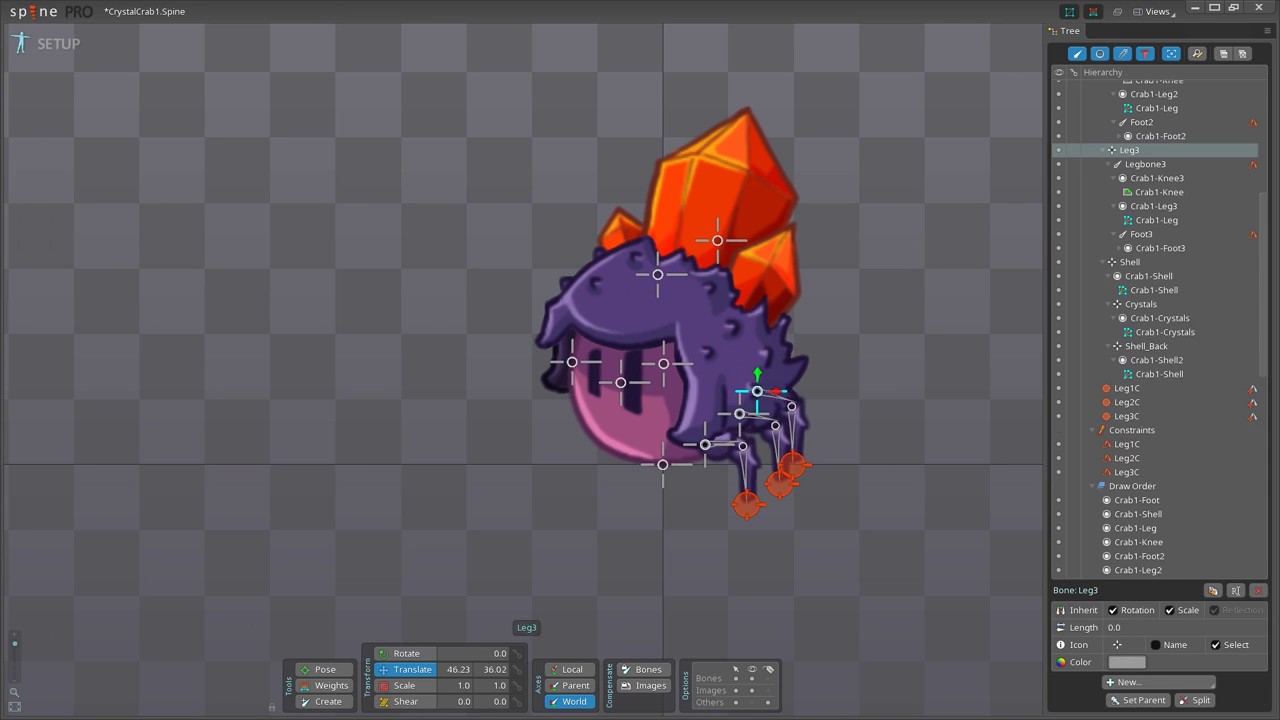Select the Shell_Back bone
The height and width of the screenshot is (720, 1280).
point(1146,346)
